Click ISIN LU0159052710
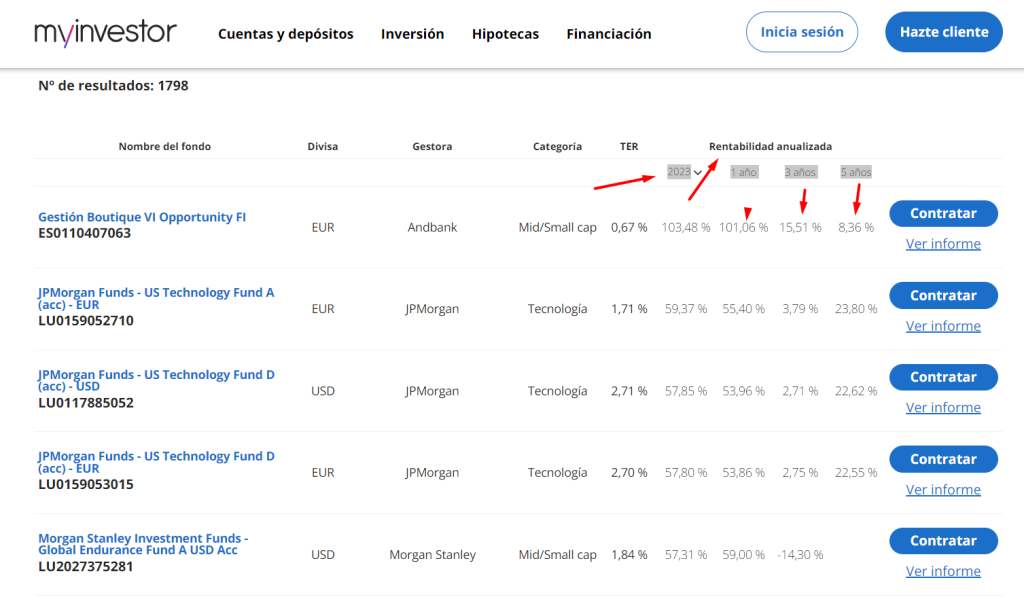Image resolution: width=1024 pixels, height=597 pixels. (x=86, y=321)
